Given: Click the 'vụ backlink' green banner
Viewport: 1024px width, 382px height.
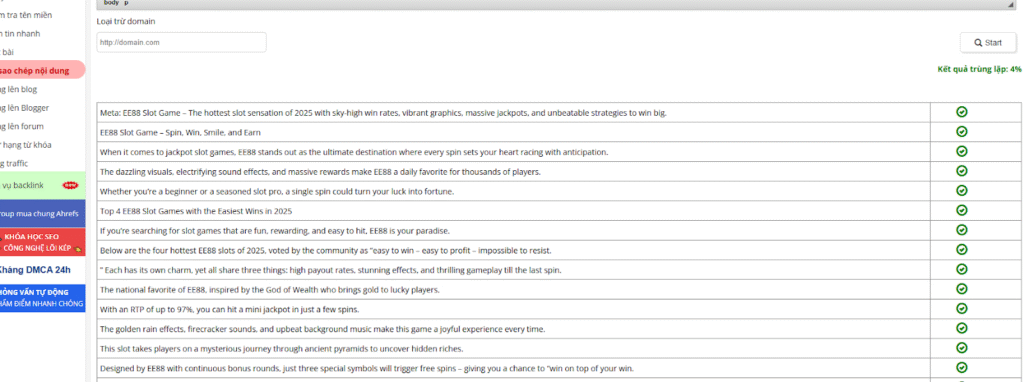Looking at the screenshot, I should click(42, 185).
